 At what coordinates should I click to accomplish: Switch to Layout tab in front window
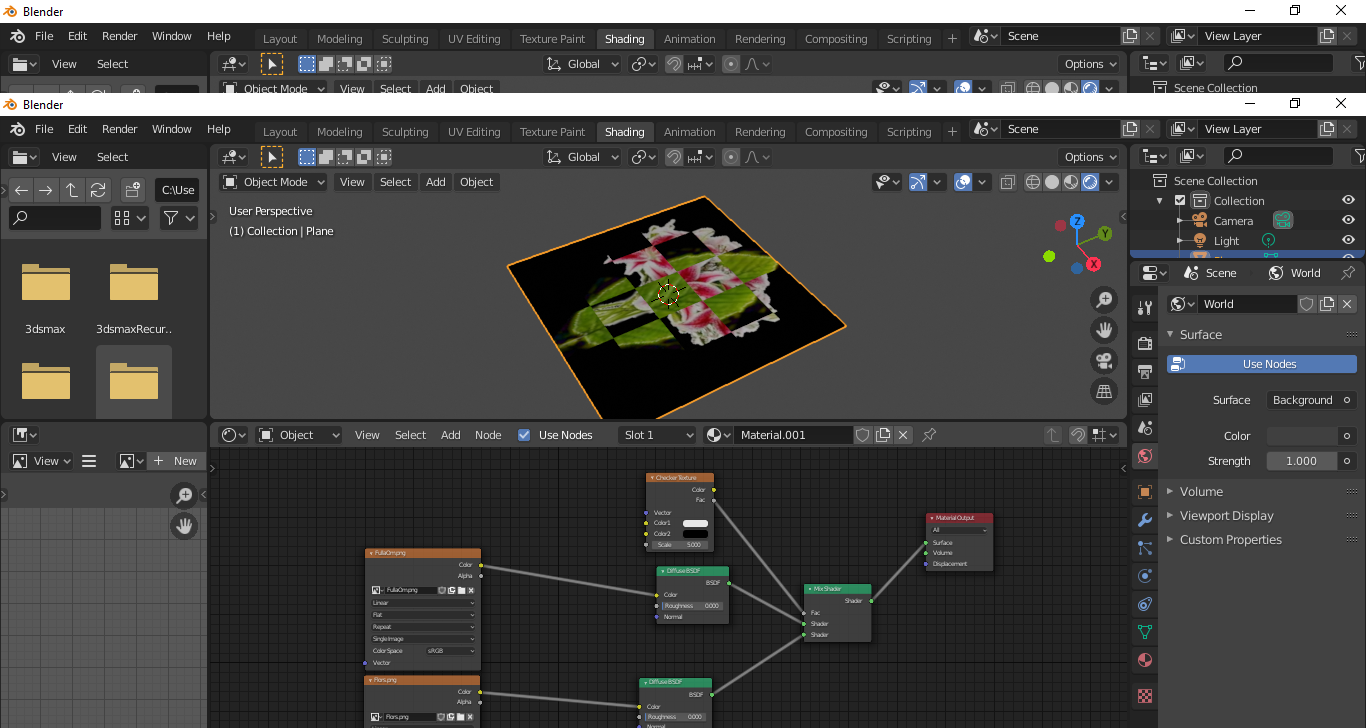pos(280,132)
